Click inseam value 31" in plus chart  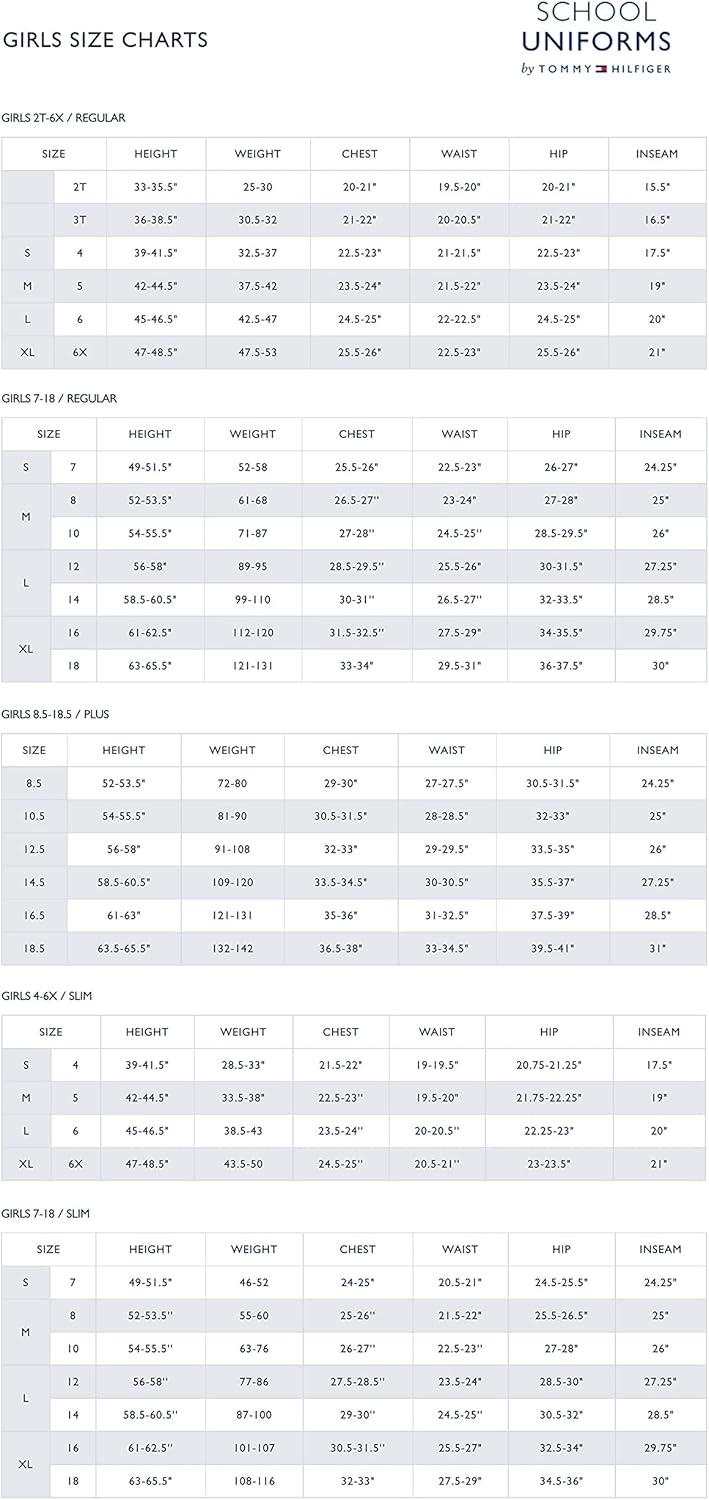coord(658,949)
